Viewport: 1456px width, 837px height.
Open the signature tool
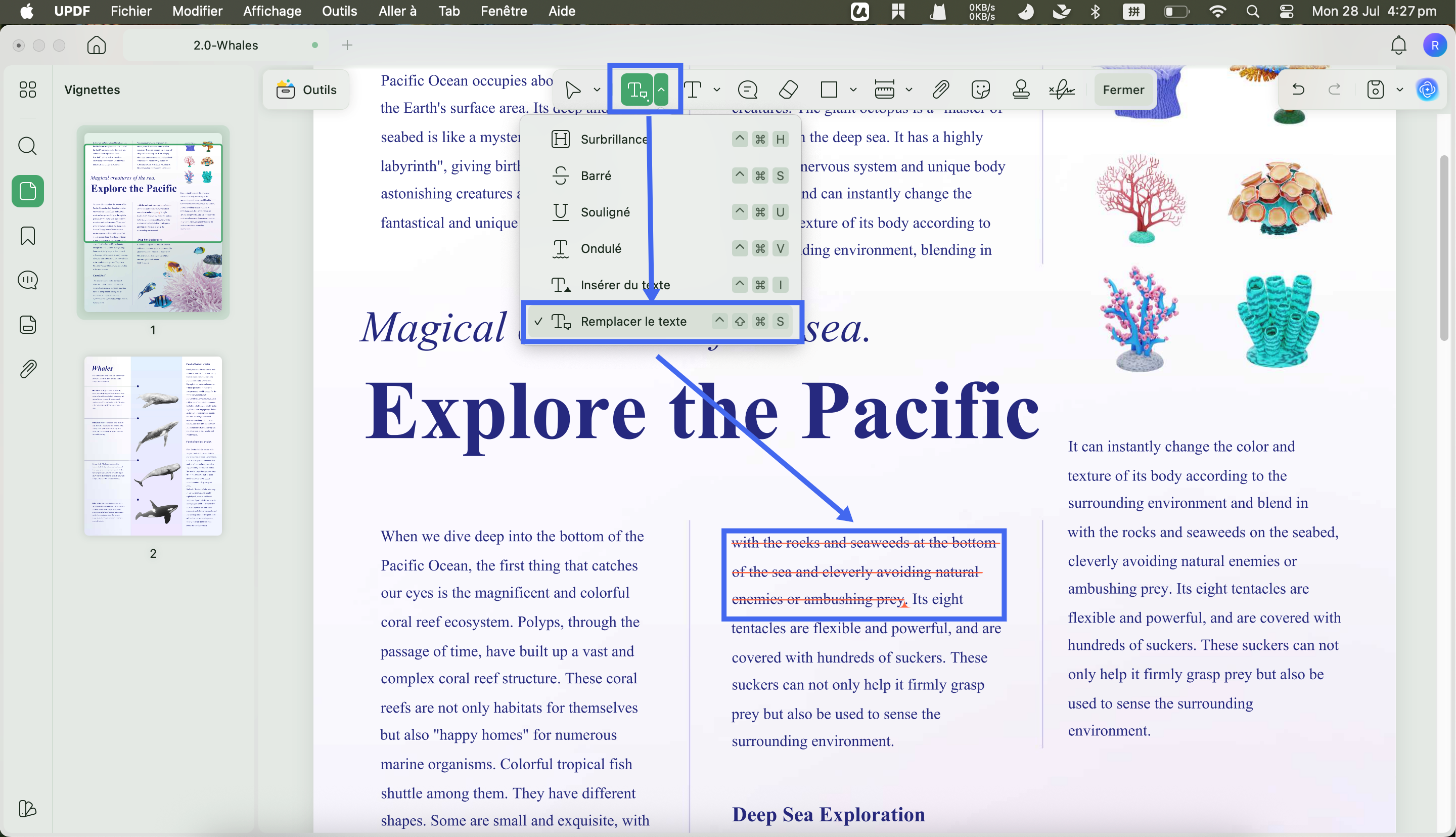coord(1062,90)
